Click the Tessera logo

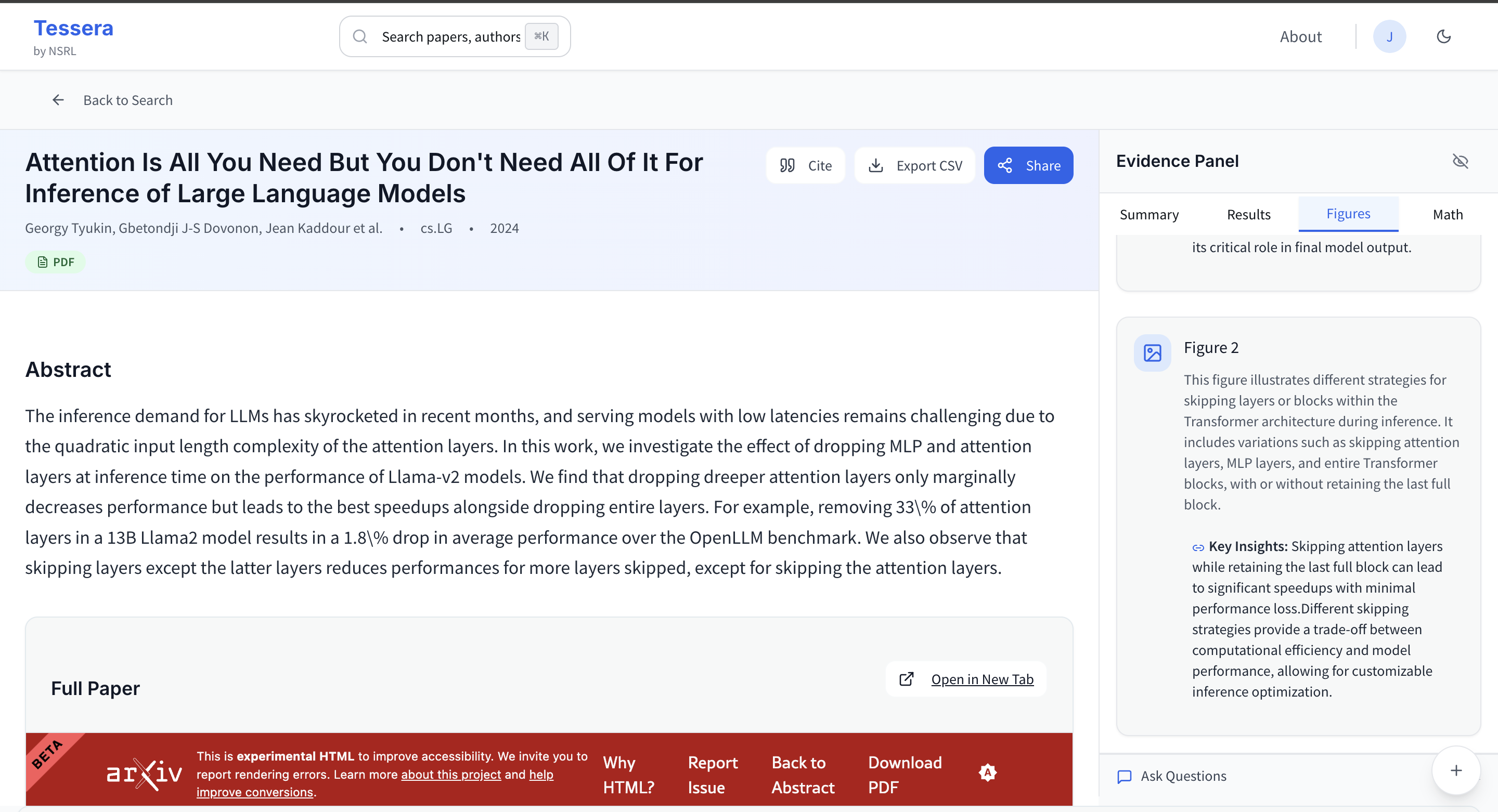click(73, 28)
